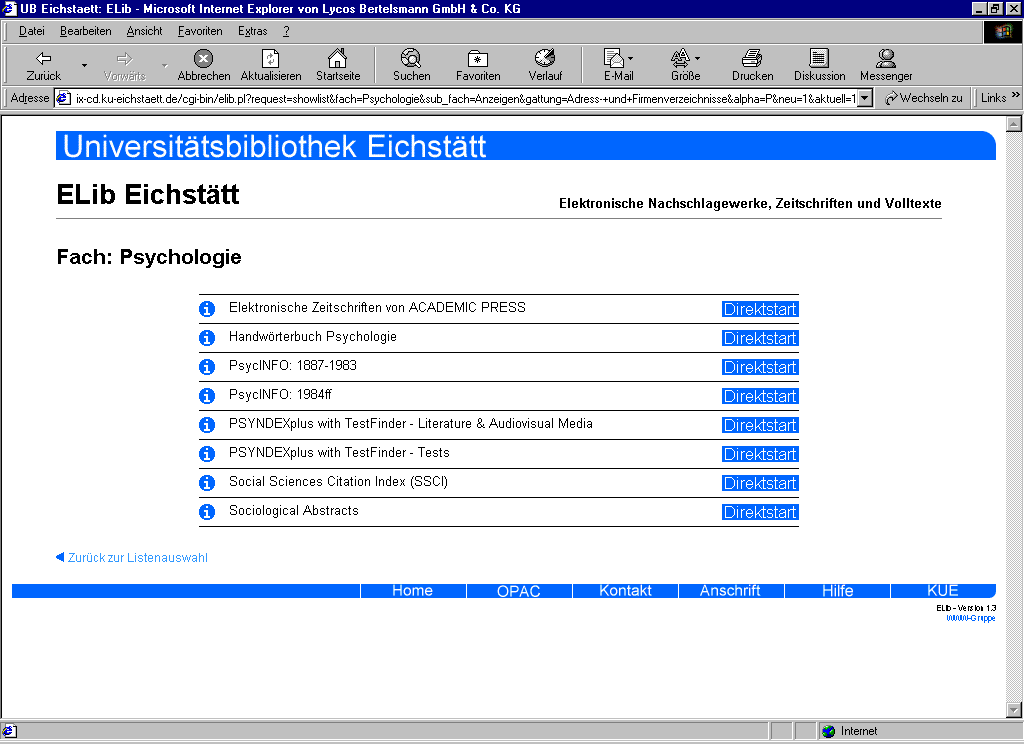Open Anschrift in the footer navigation
This screenshot has width=1024, height=744.
731,590
